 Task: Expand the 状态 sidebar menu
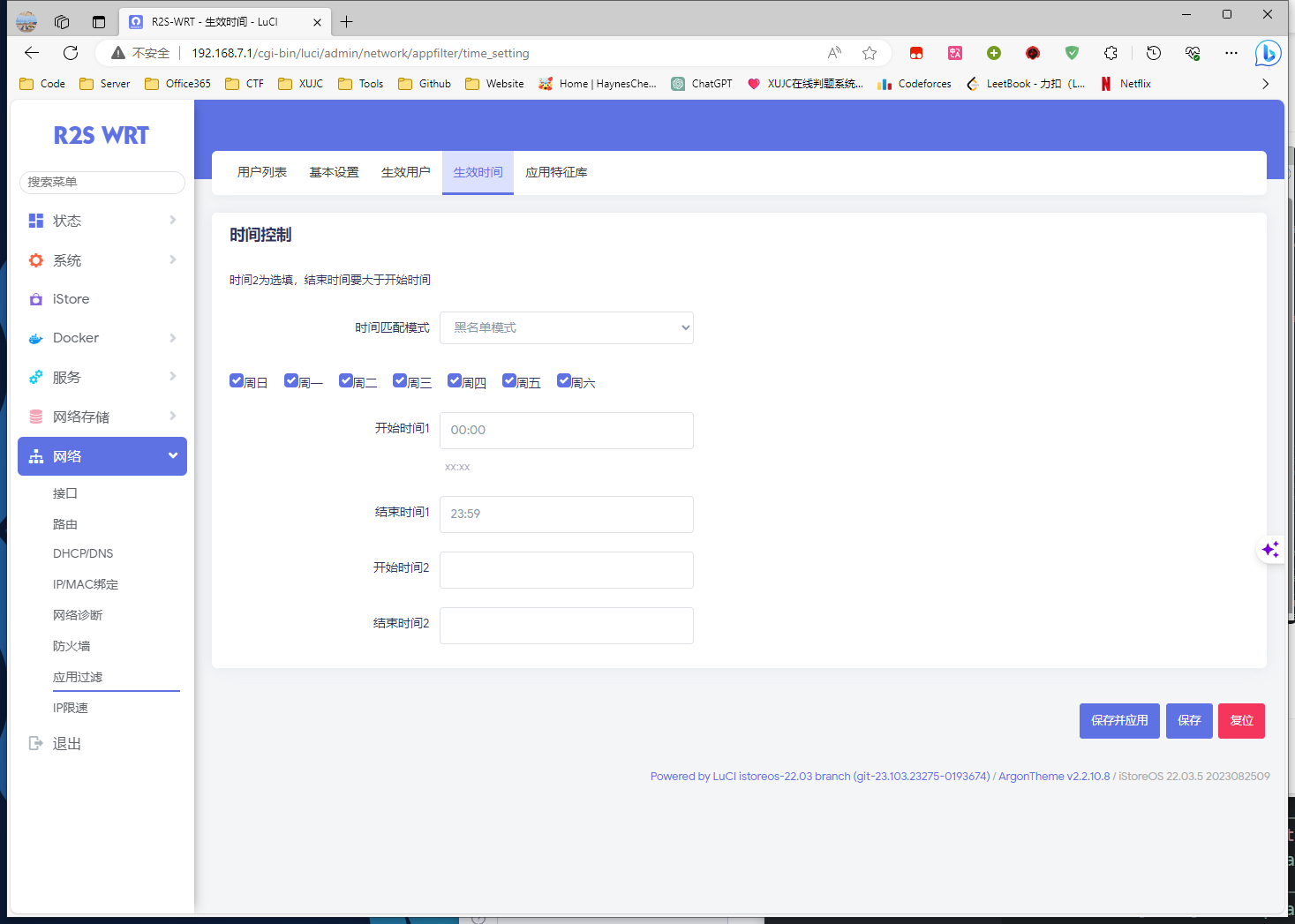[102, 221]
